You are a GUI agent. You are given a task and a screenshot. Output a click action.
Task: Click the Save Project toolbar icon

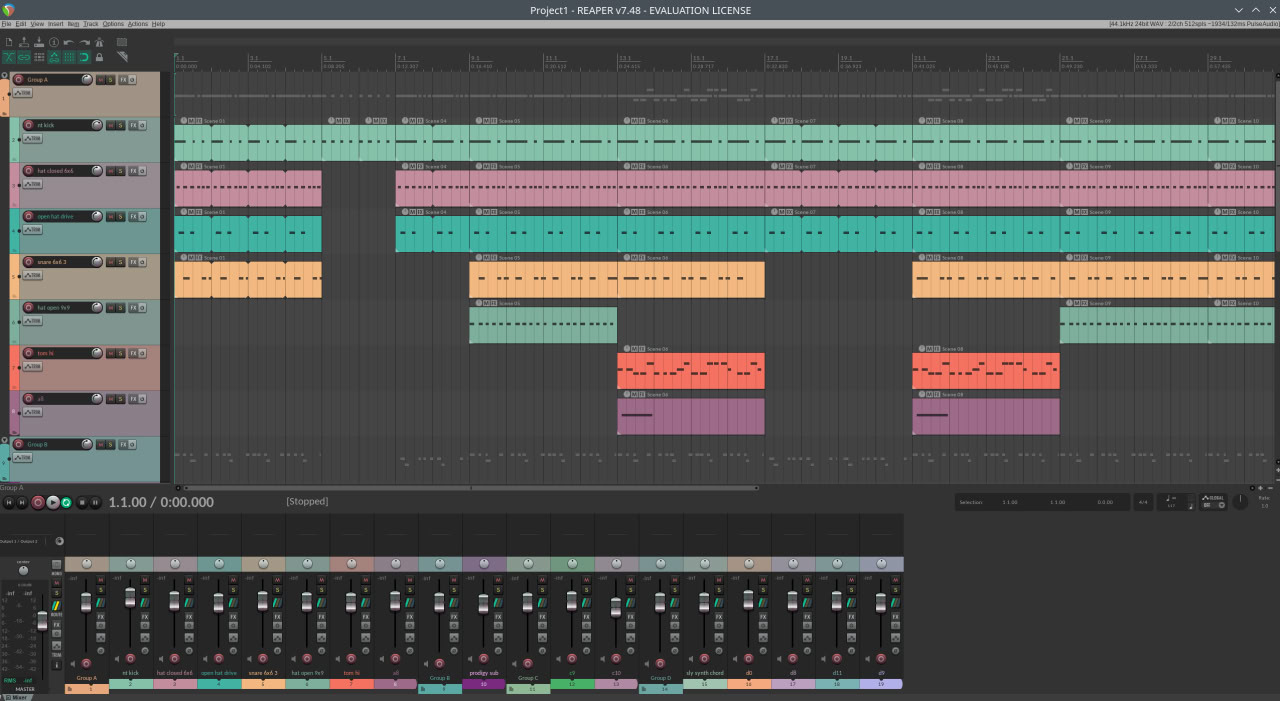point(39,42)
